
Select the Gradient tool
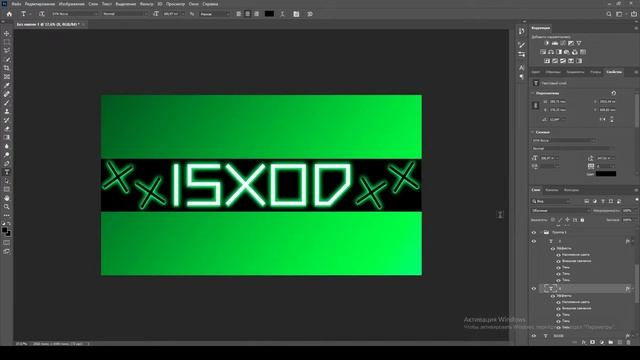tap(7, 138)
